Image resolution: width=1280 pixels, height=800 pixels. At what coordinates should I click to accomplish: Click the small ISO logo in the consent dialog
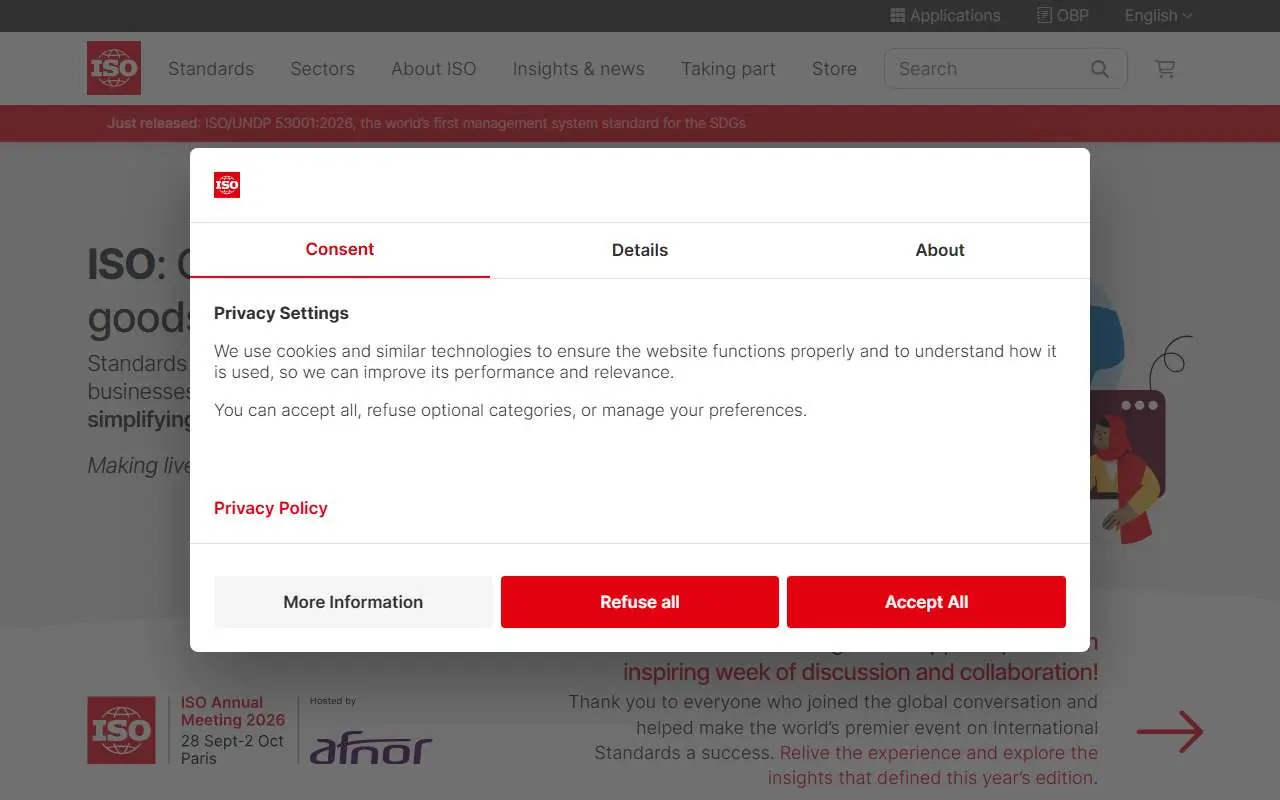pos(227,185)
